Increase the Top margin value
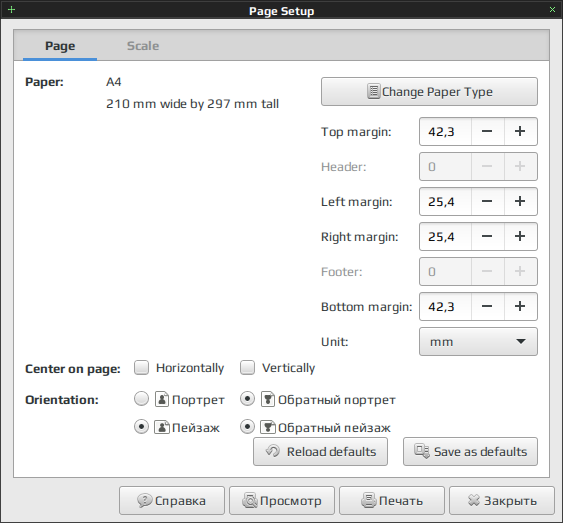The width and height of the screenshot is (563, 523). 520,131
